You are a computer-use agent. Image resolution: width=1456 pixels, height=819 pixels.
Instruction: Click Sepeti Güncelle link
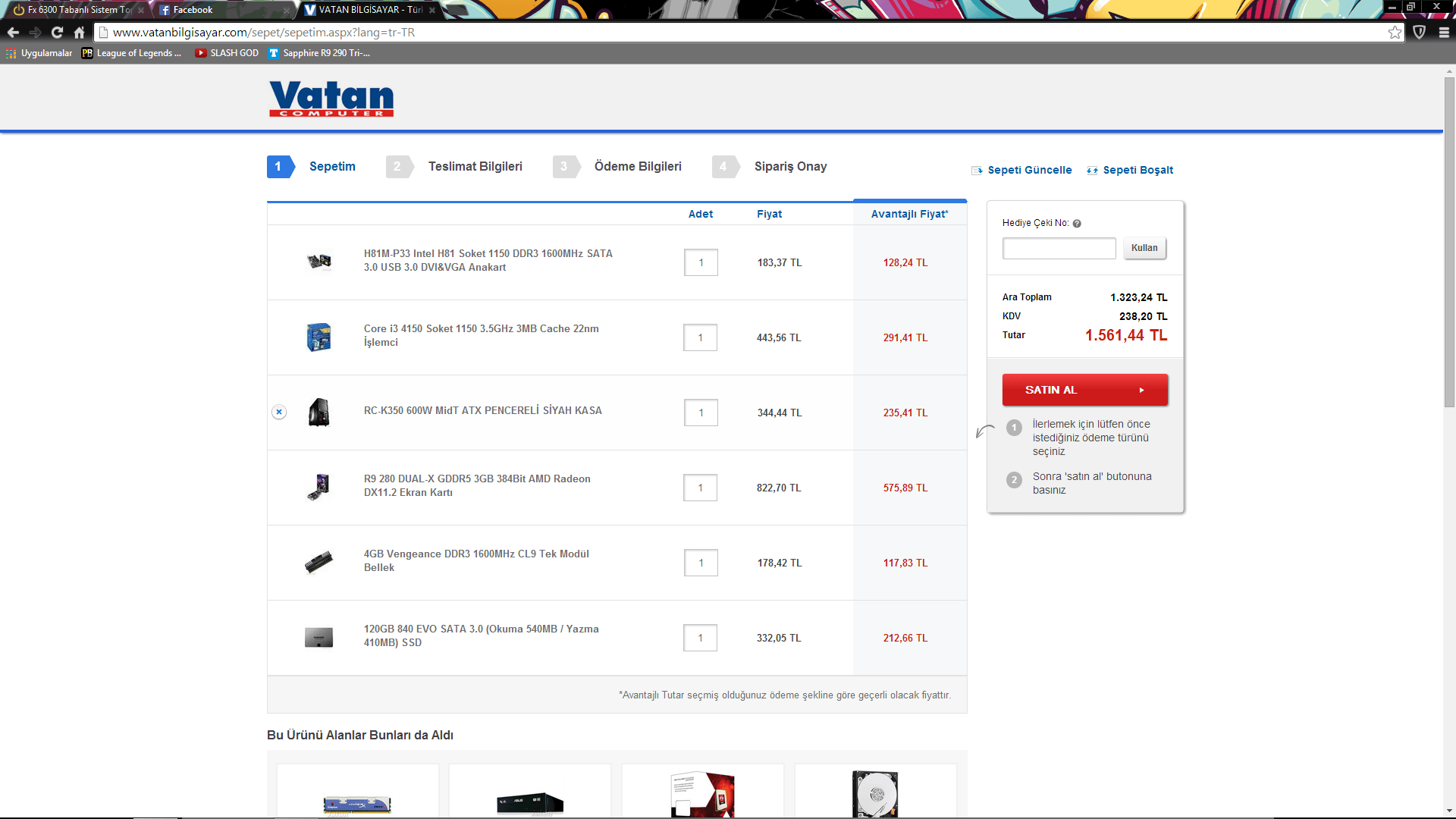(1029, 170)
